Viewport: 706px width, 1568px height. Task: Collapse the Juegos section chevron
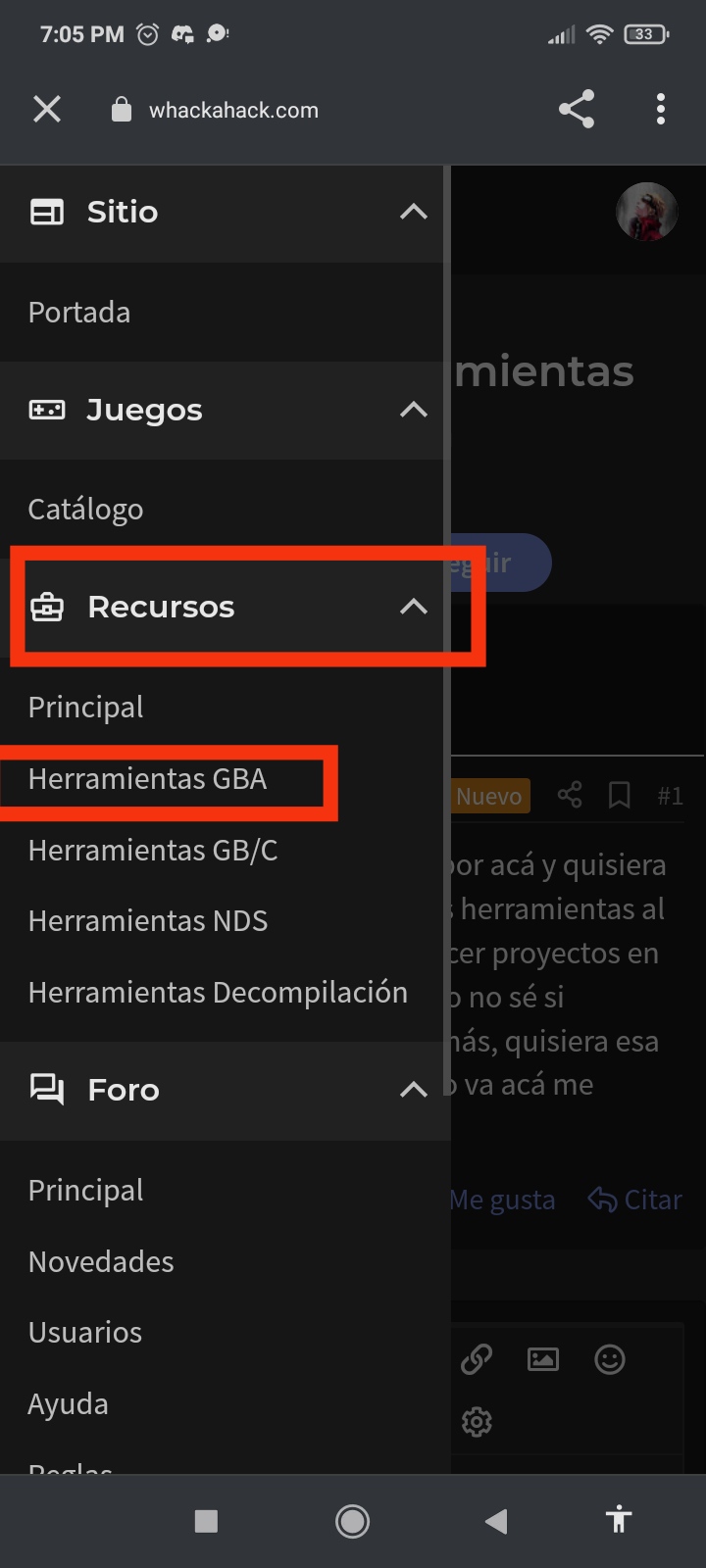point(414,410)
